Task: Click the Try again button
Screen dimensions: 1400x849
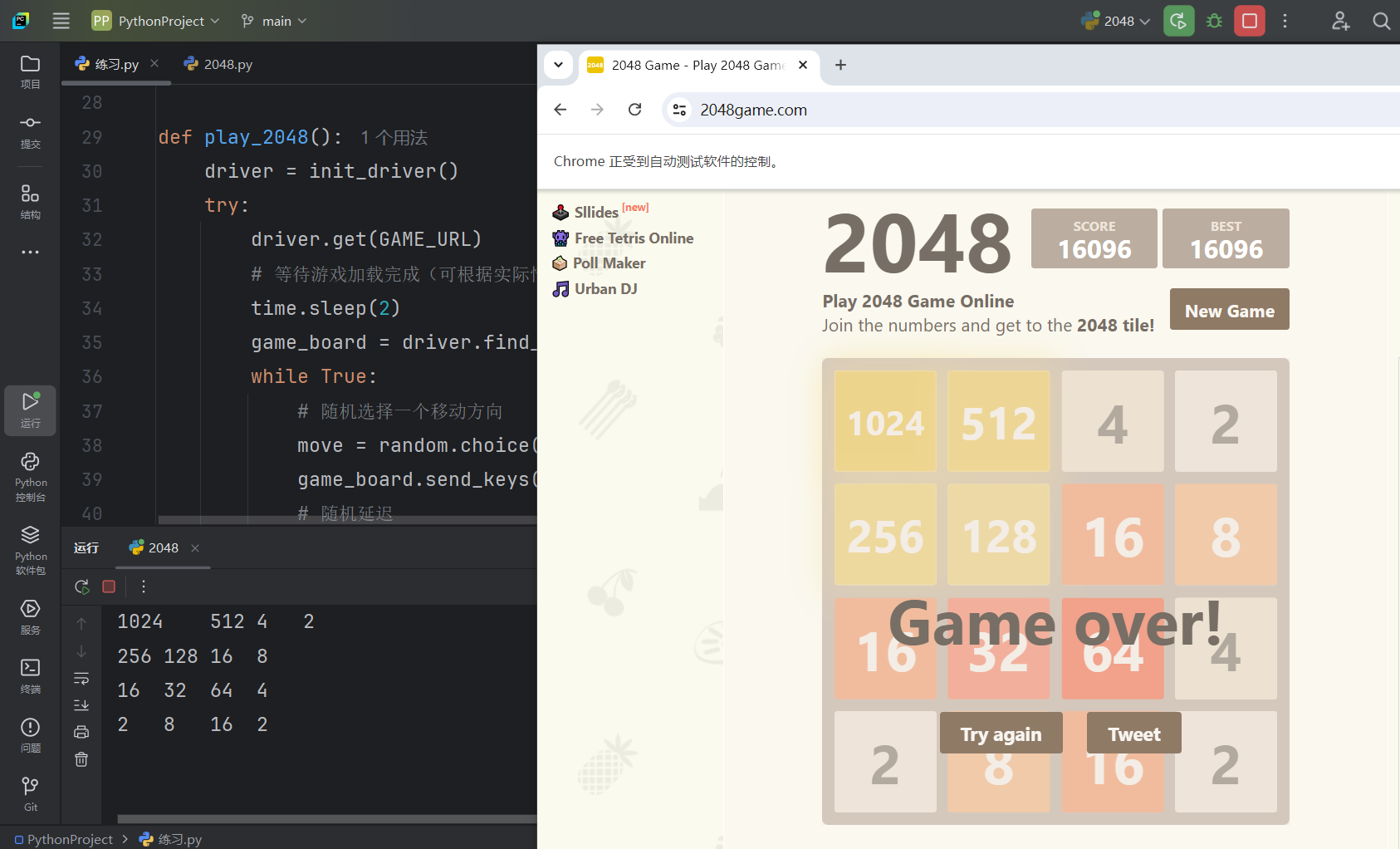Action: (x=1001, y=734)
